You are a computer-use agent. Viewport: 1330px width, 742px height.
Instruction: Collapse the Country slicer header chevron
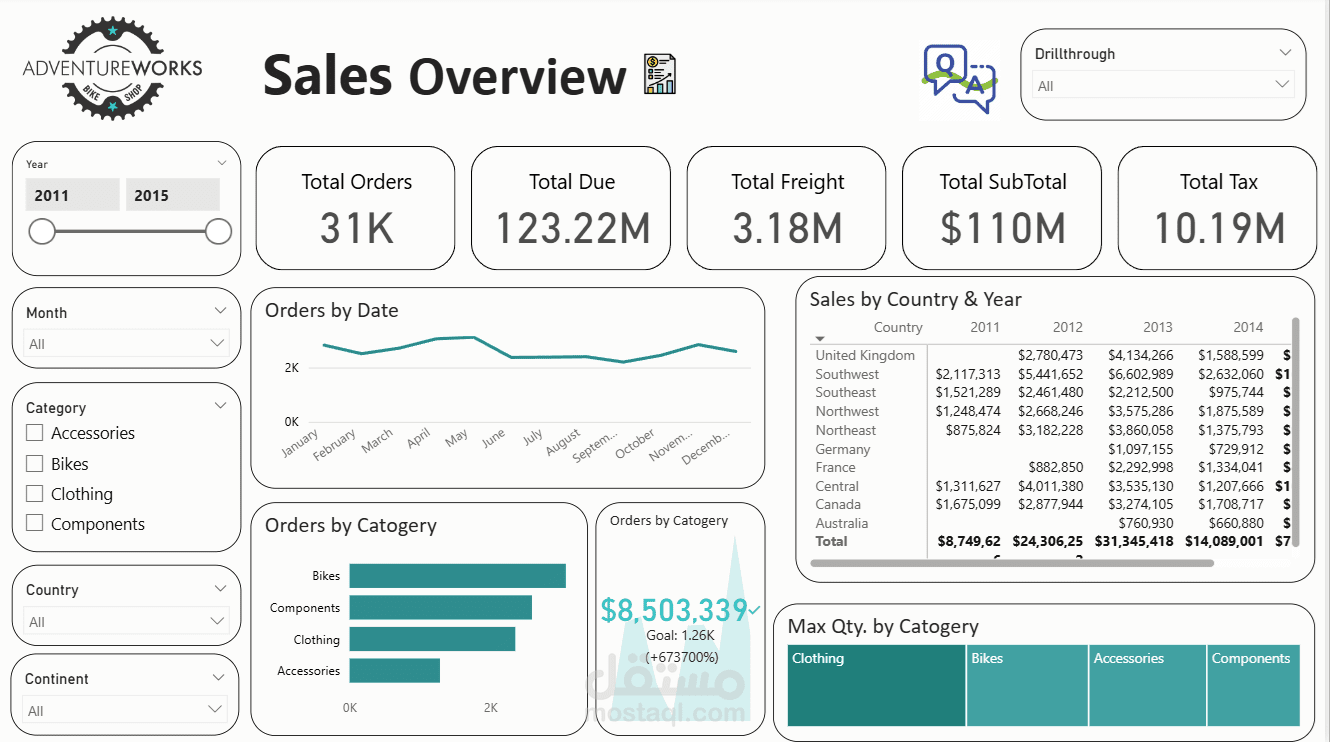pos(220,589)
